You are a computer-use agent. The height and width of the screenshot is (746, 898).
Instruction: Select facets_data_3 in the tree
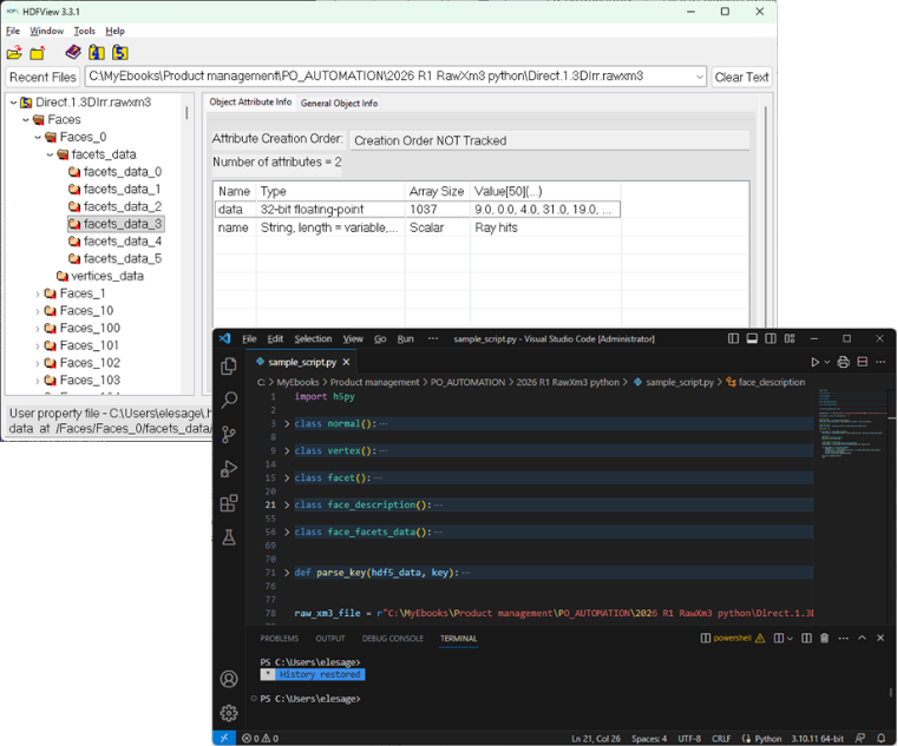(116, 224)
